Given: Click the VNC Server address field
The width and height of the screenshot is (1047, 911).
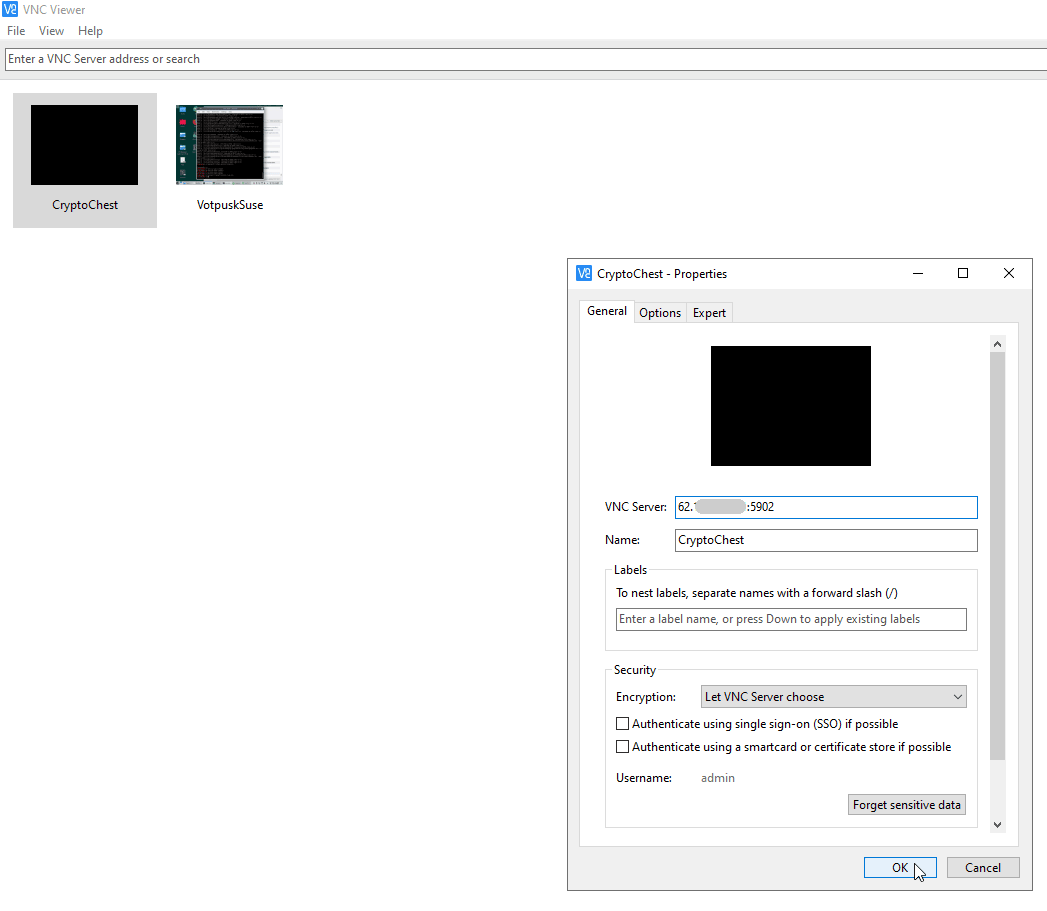Looking at the screenshot, I should click(826, 507).
